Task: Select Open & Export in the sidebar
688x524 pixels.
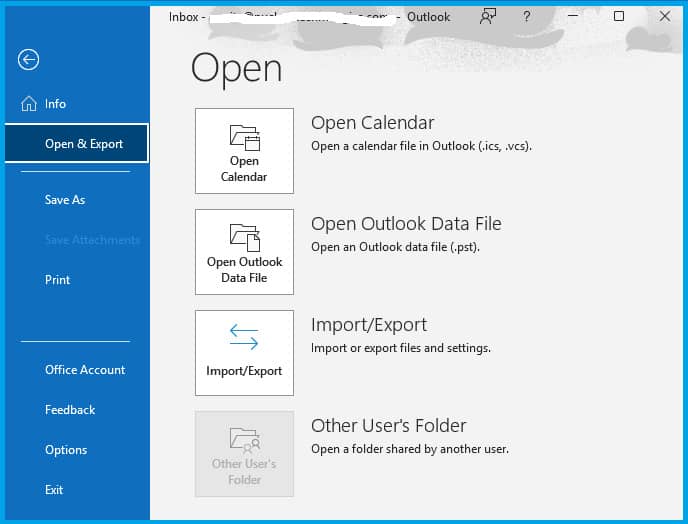Action: click(x=77, y=144)
